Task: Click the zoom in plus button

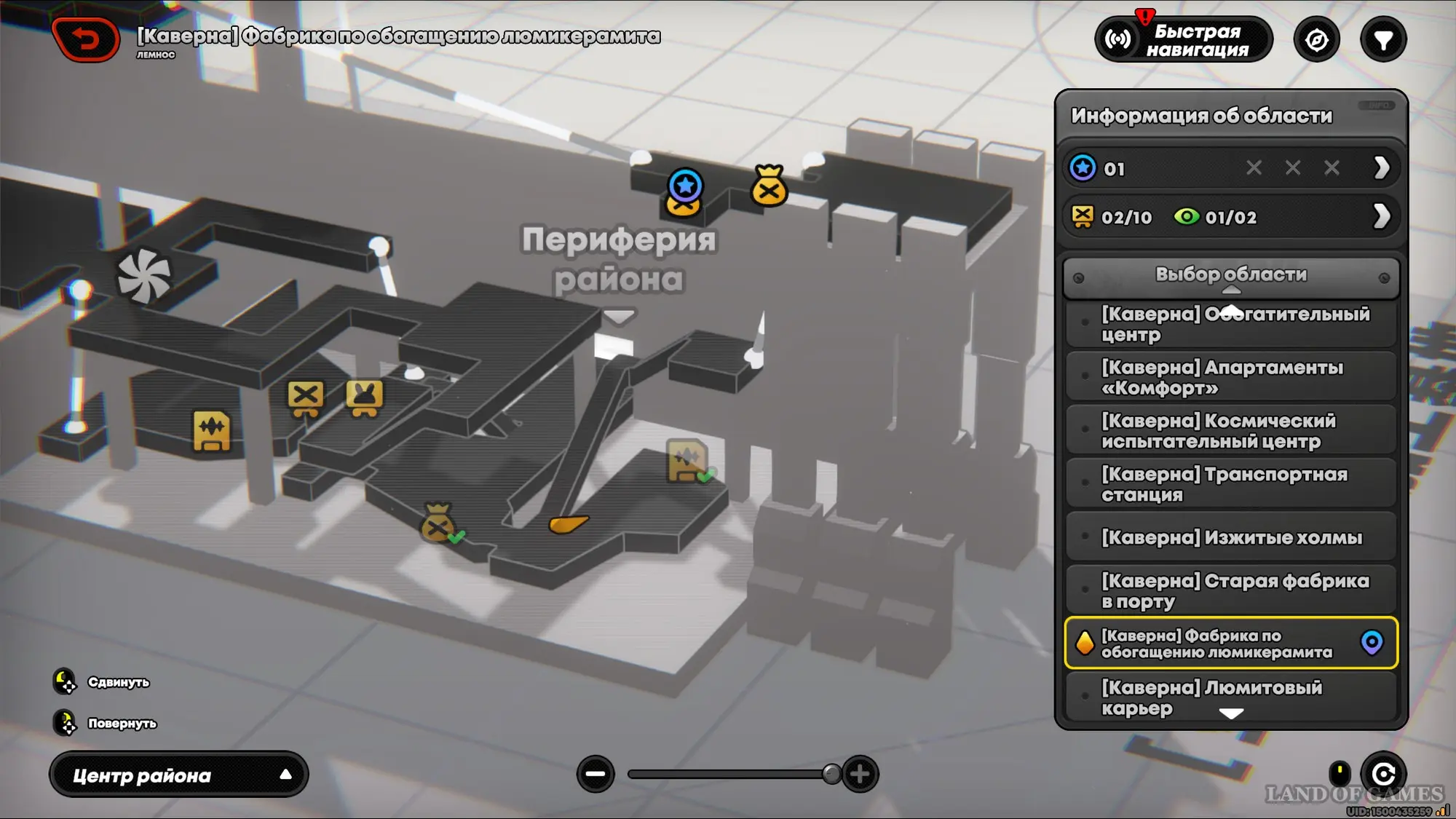Action: click(860, 774)
